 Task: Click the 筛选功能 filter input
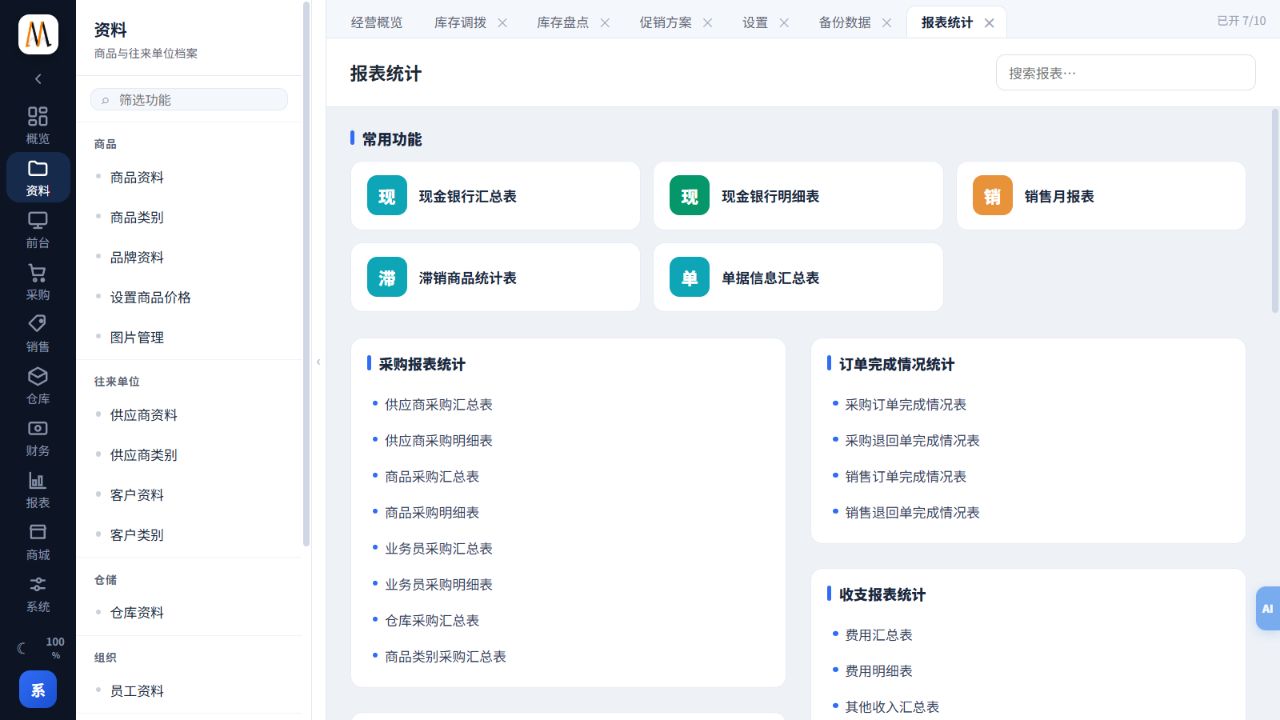189,100
